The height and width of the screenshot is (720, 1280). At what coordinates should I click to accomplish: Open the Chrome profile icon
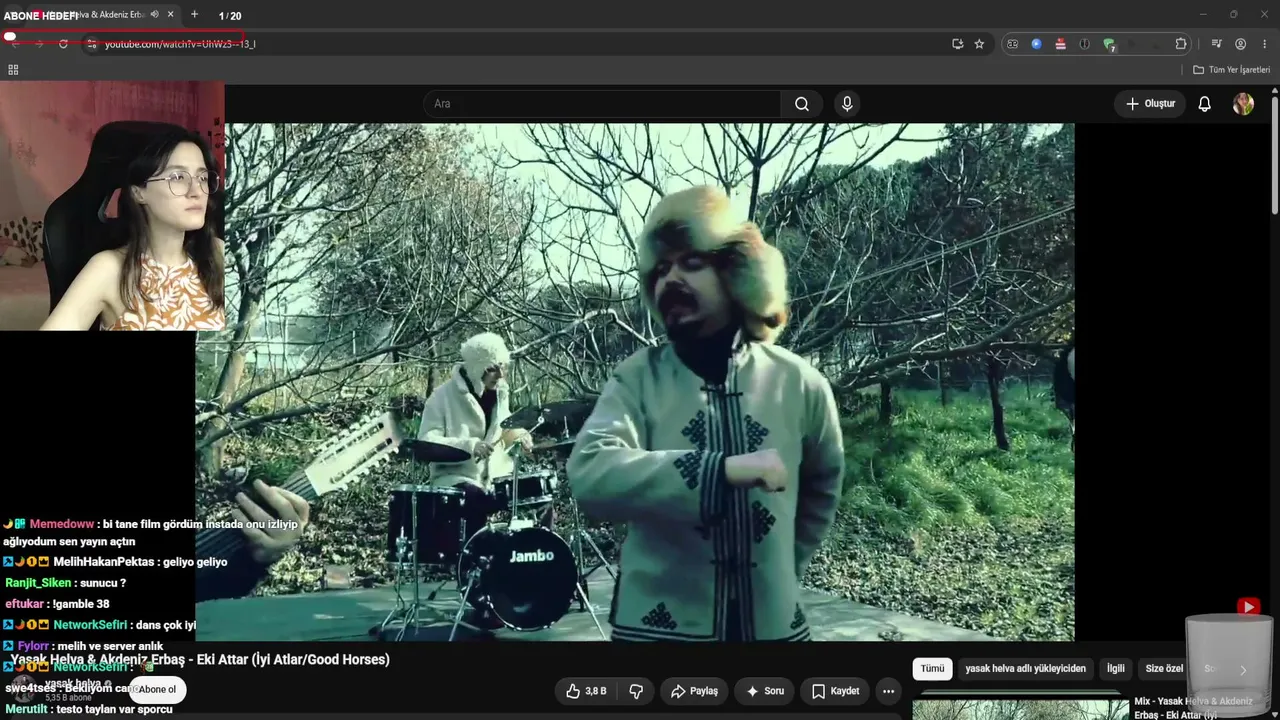1240,44
